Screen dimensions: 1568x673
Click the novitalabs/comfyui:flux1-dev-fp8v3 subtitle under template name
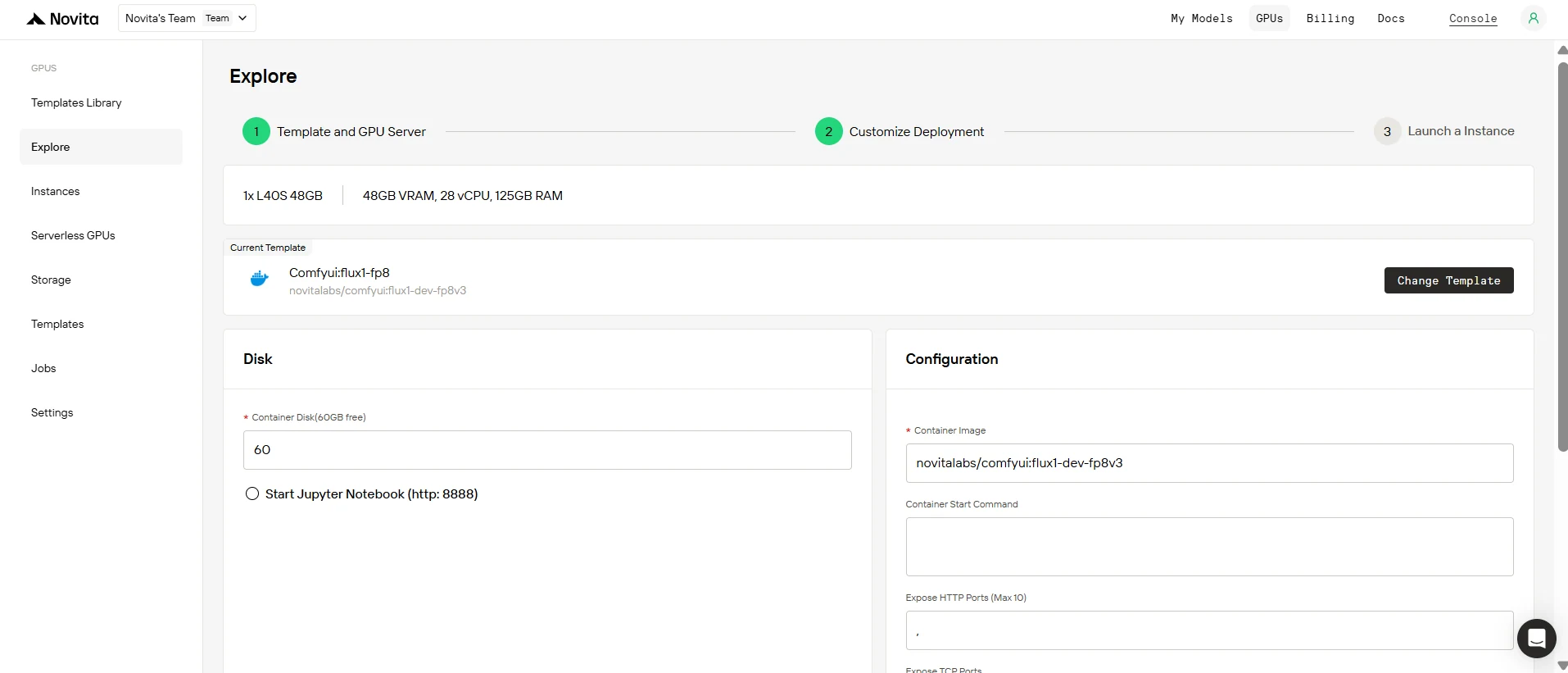point(378,291)
